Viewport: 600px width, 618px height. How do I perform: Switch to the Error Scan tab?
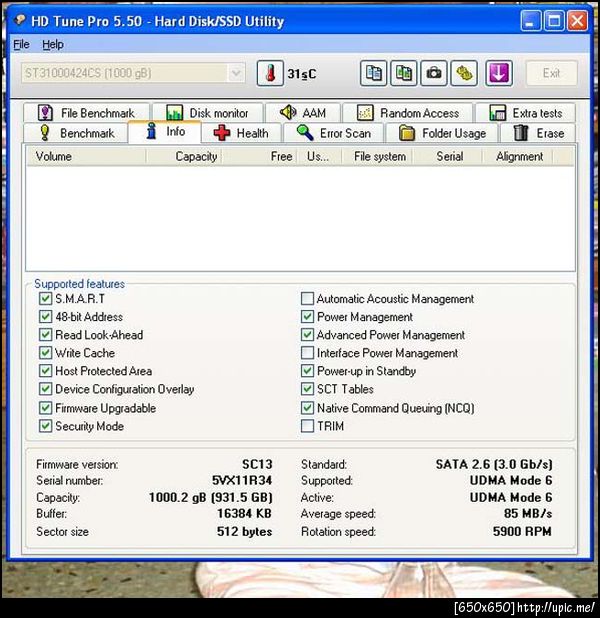coord(334,133)
